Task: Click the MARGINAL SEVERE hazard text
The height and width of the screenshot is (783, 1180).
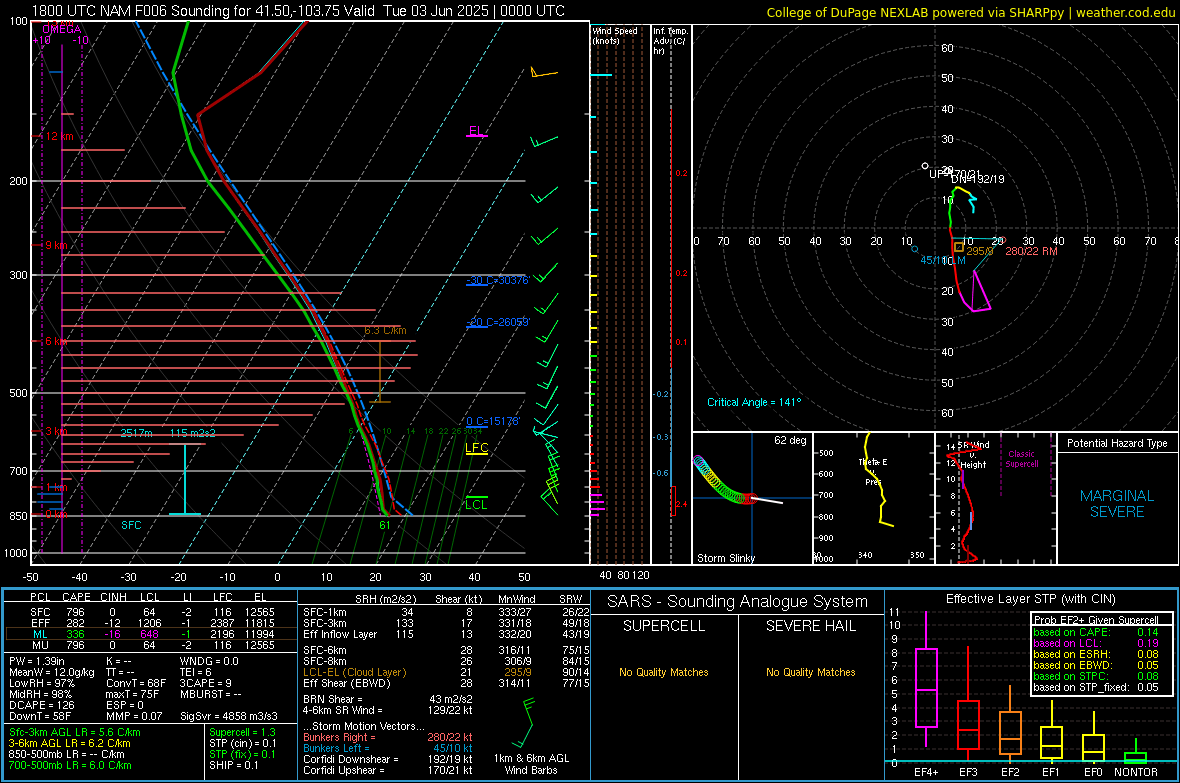Action: click(1117, 504)
